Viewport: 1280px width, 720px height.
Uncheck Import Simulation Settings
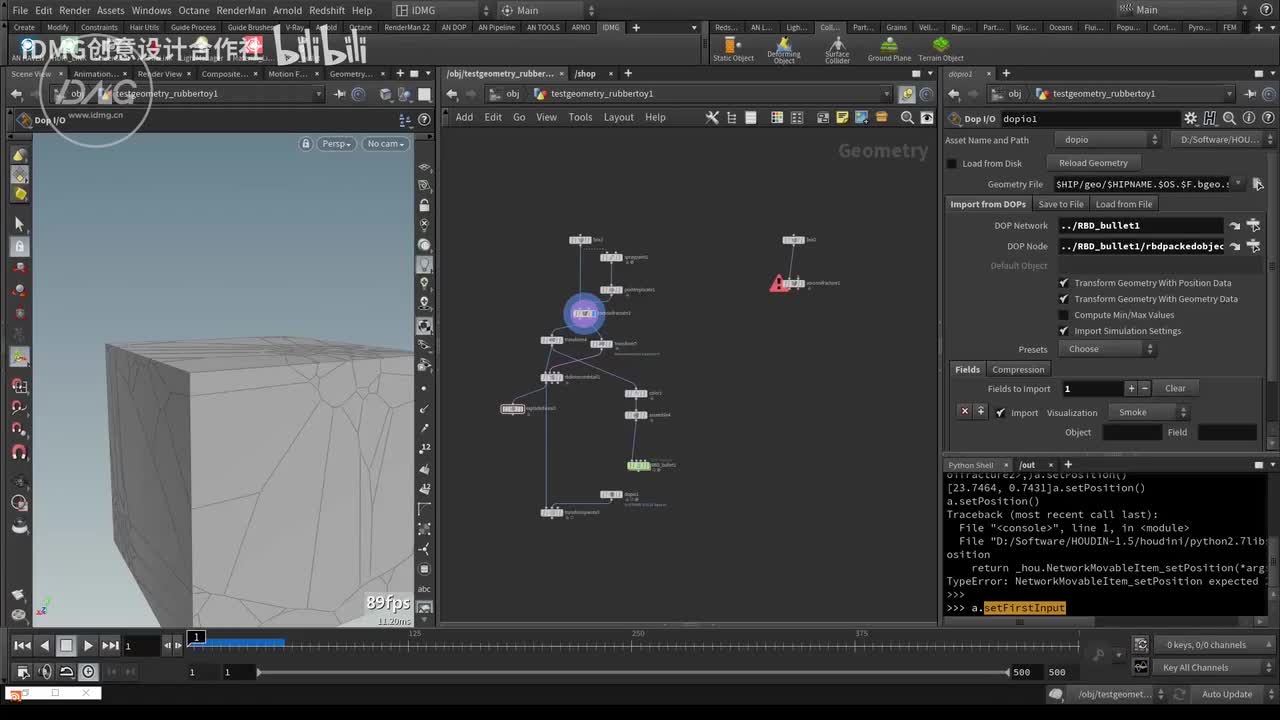click(x=1064, y=331)
